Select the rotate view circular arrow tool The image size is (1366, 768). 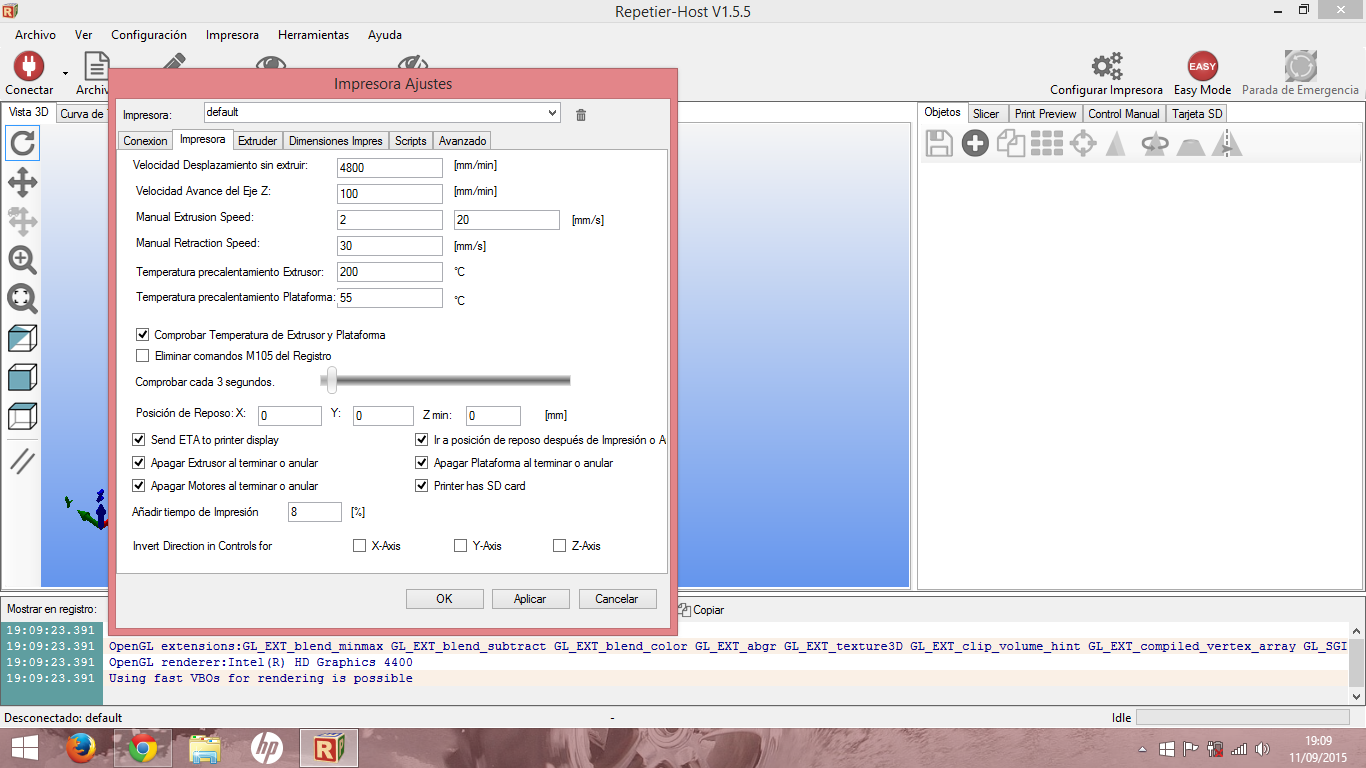pos(22,144)
